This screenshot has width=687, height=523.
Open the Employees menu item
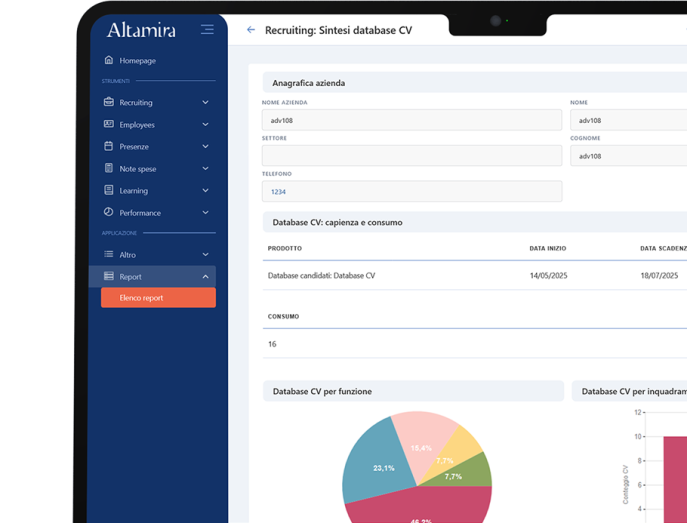137,125
